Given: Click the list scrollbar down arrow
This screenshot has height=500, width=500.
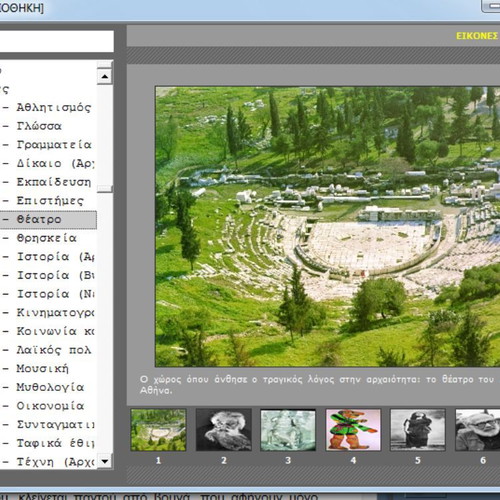Looking at the screenshot, I should pos(105,462).
